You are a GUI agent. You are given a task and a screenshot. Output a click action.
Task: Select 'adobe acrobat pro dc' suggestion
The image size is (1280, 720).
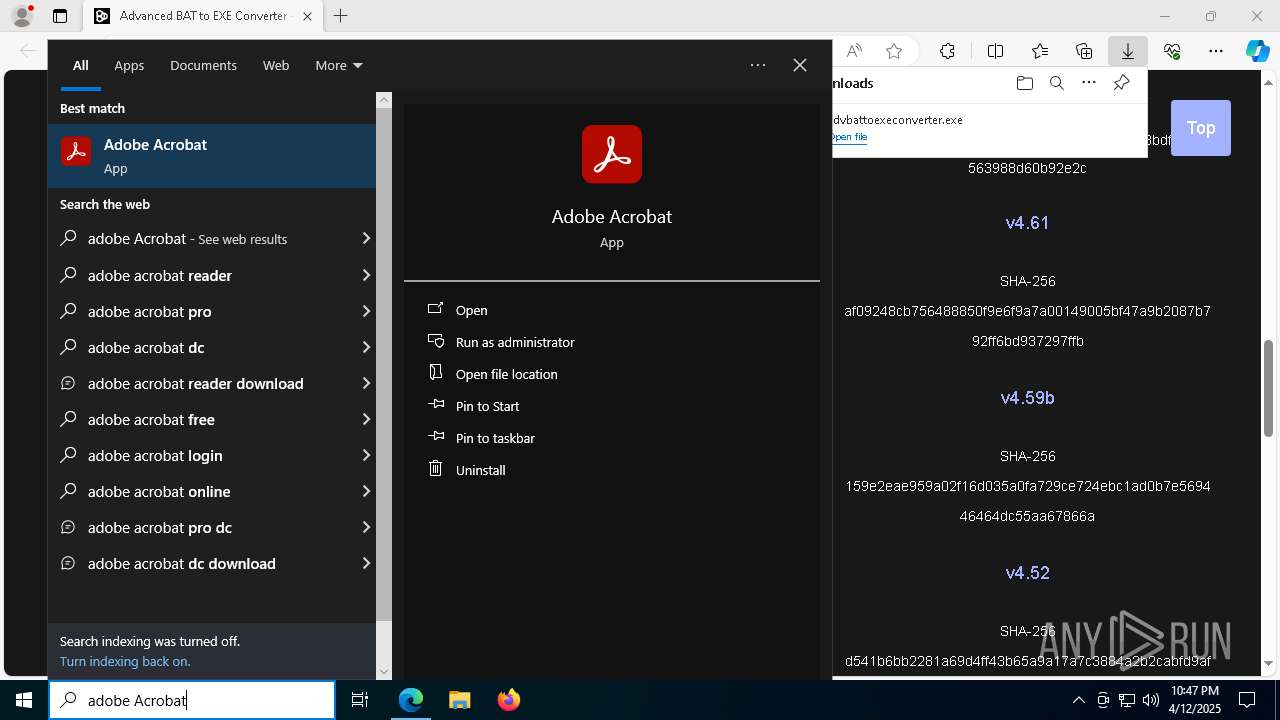(212, 527)
